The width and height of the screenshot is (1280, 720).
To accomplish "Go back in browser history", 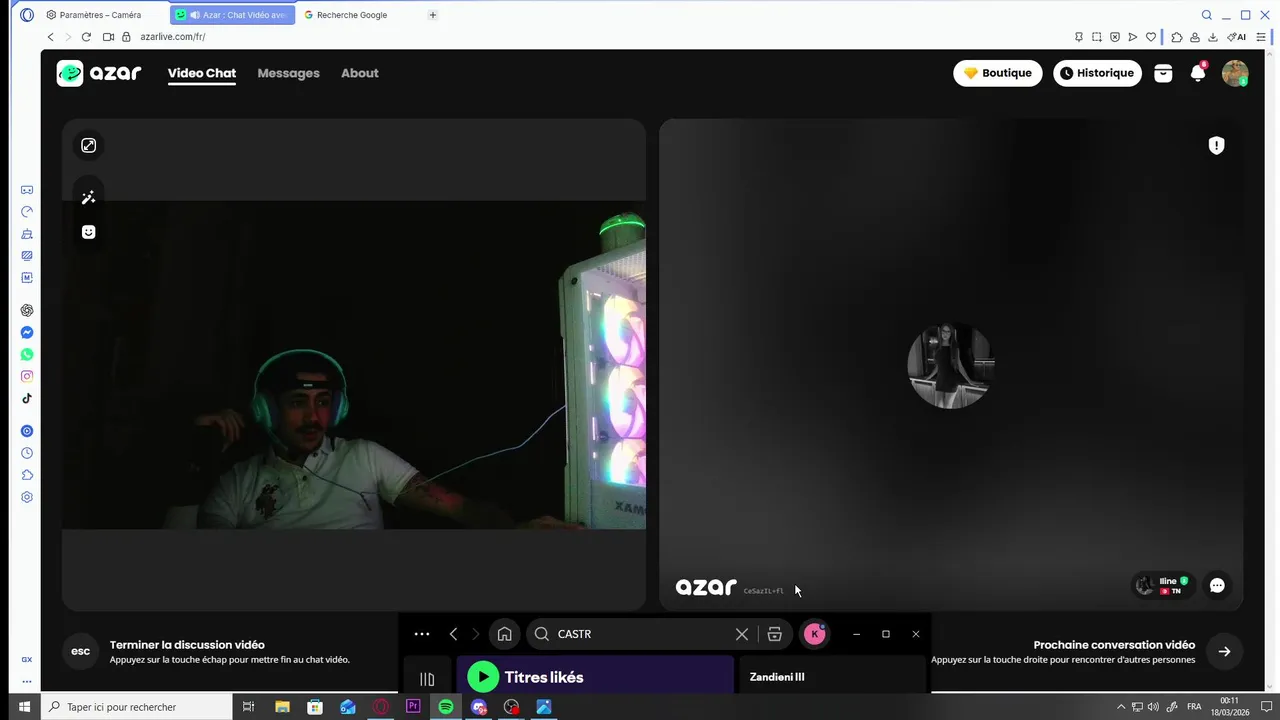I will pyautogui.click(x=50, y=37).
